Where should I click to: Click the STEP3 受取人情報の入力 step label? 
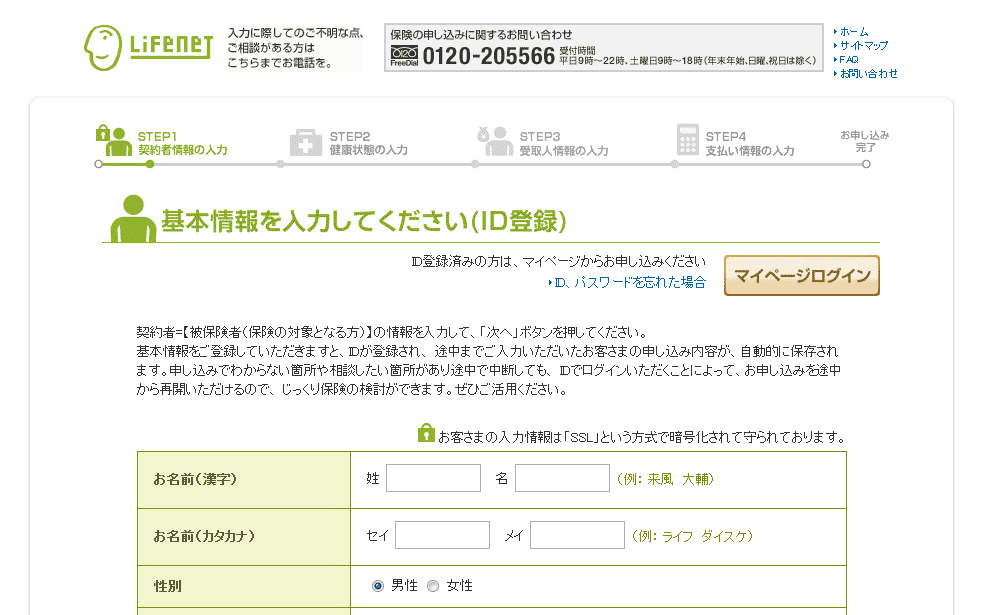564,144
